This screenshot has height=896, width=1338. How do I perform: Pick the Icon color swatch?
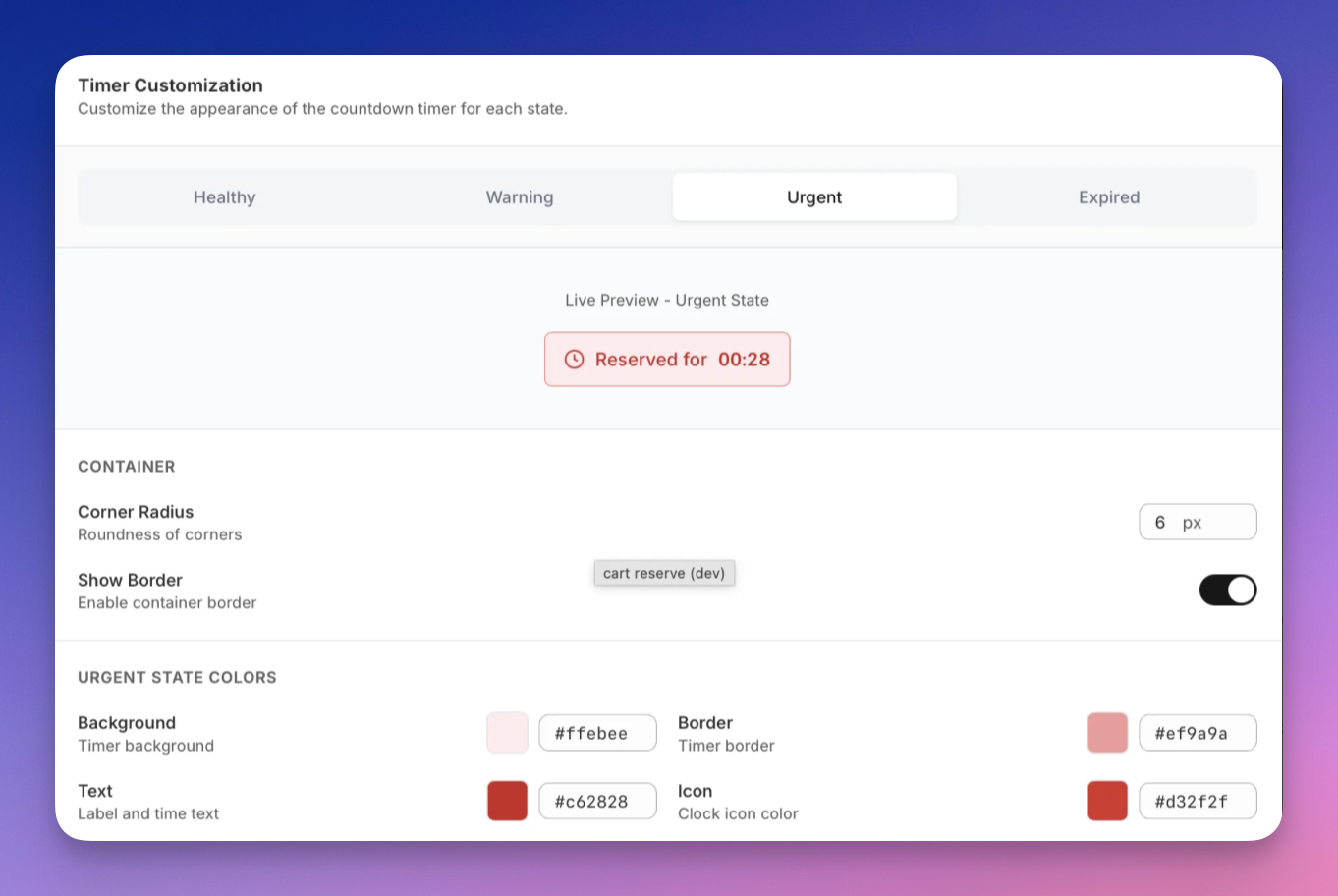[x=1107, y=802]
